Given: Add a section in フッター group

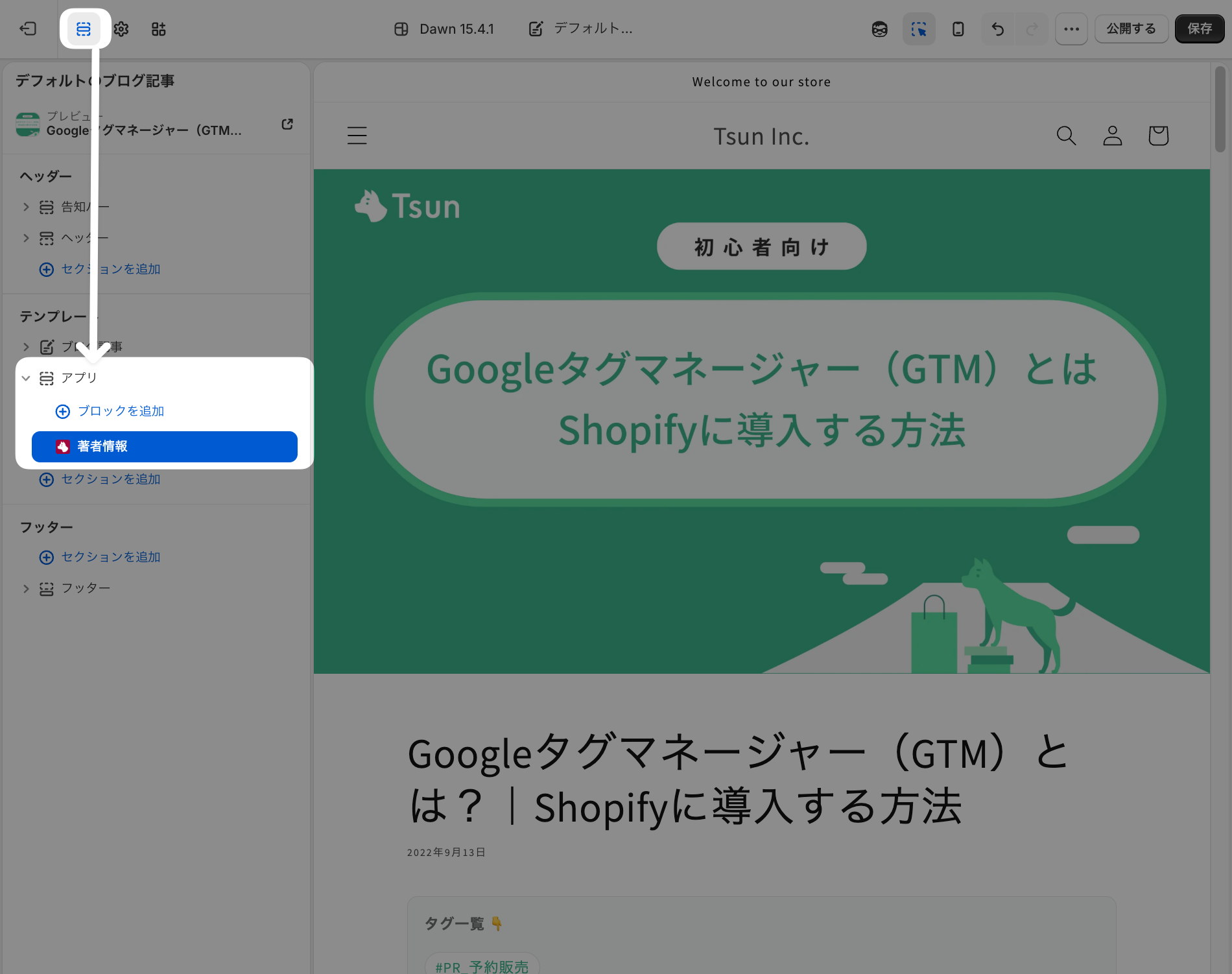Looking at the screenshot, I should click(x=100, y=557).
